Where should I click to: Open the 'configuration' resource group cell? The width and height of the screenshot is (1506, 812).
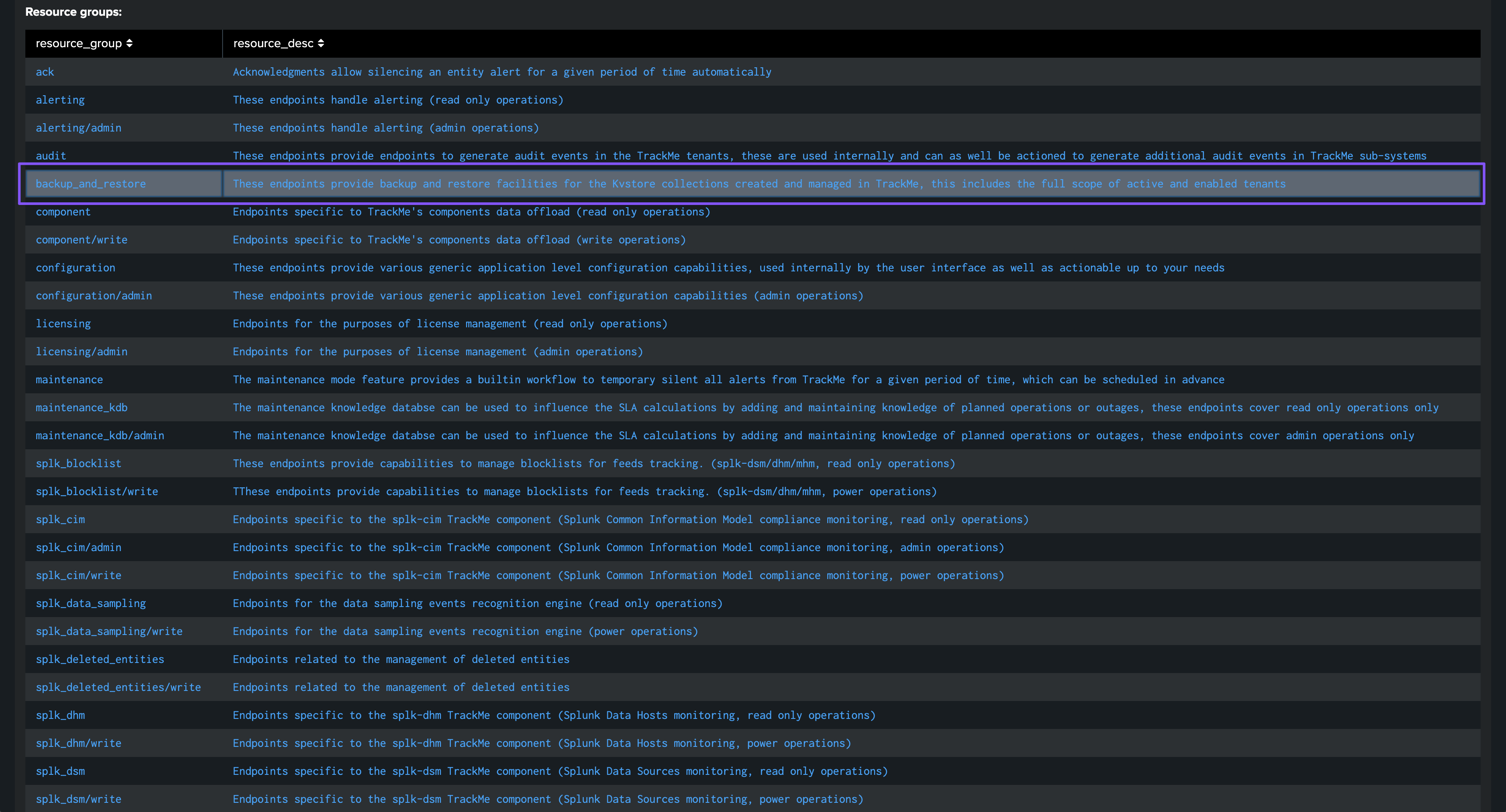coord(75,267)
